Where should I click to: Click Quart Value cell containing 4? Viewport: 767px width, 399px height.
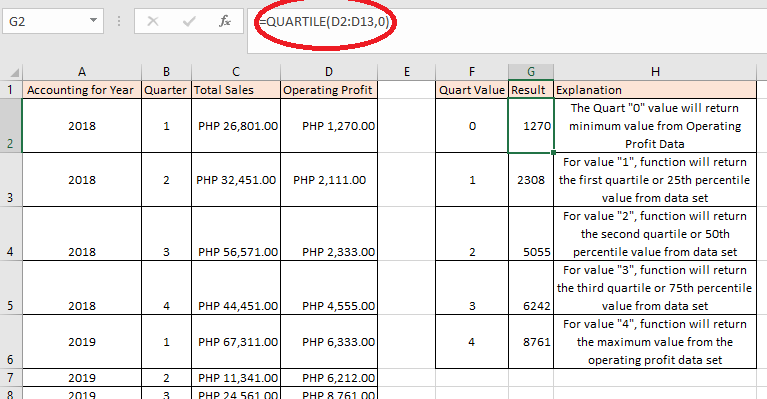pos(472,341)
